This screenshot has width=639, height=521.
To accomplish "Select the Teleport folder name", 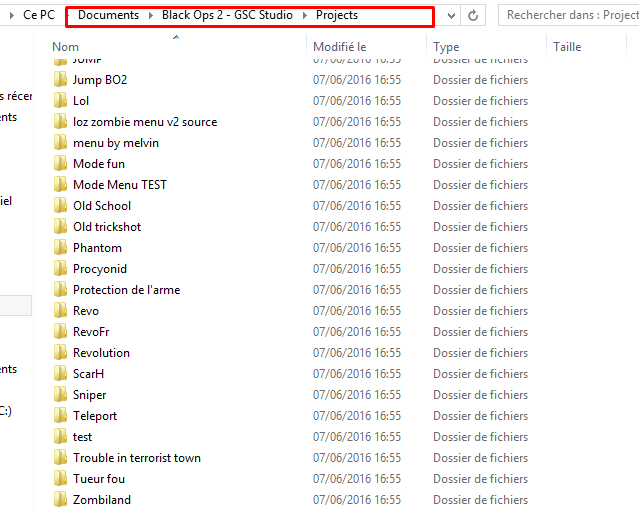I will [x=95, y=416].
